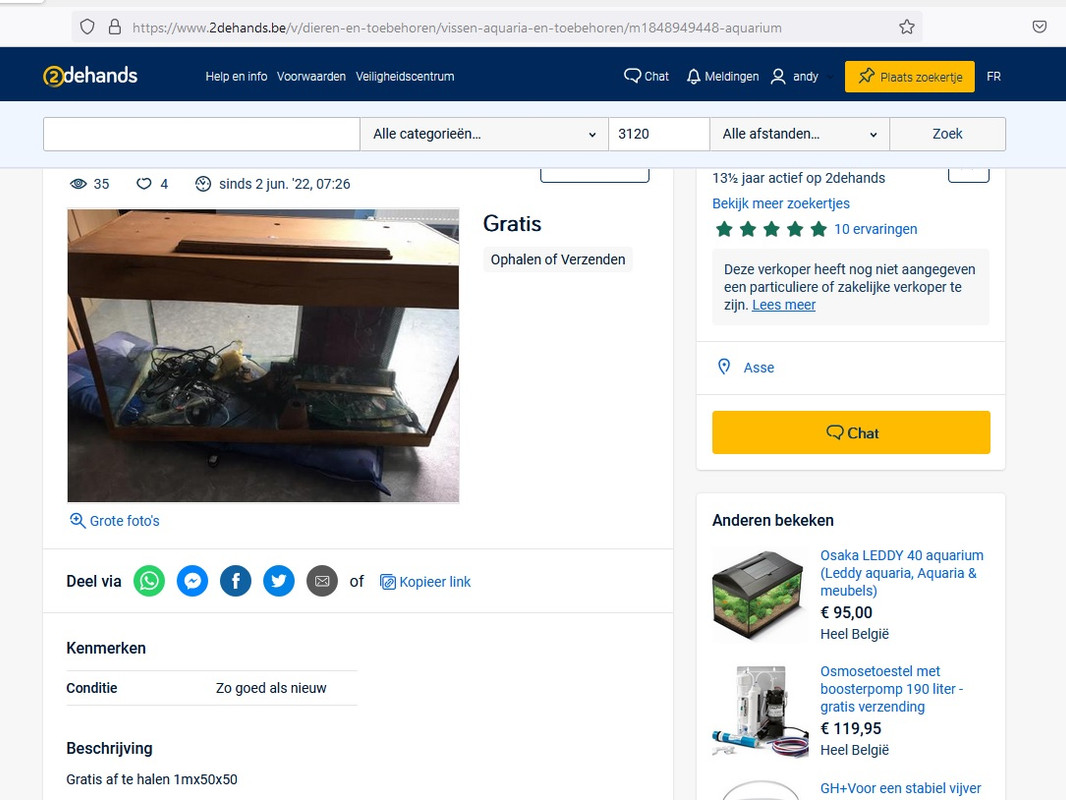Image resolution: width=1066 pixels, height=800 pixels.
Task: Open Voorwaarden page
Action: (x=311, y=76)
